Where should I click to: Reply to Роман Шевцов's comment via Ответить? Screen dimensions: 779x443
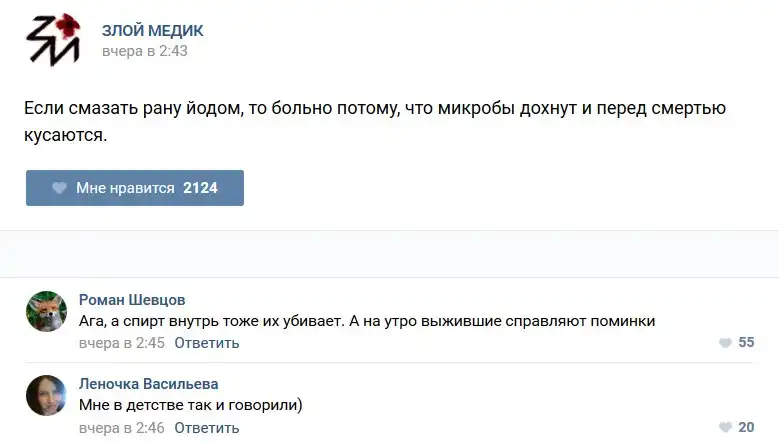[207, 343]
